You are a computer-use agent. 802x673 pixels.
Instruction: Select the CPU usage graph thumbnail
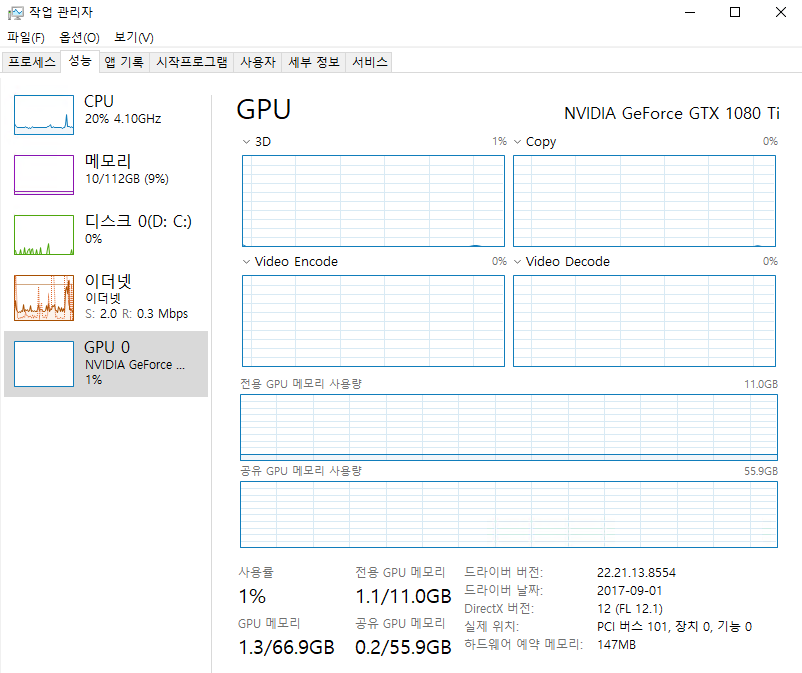click(x=43, y=115)
